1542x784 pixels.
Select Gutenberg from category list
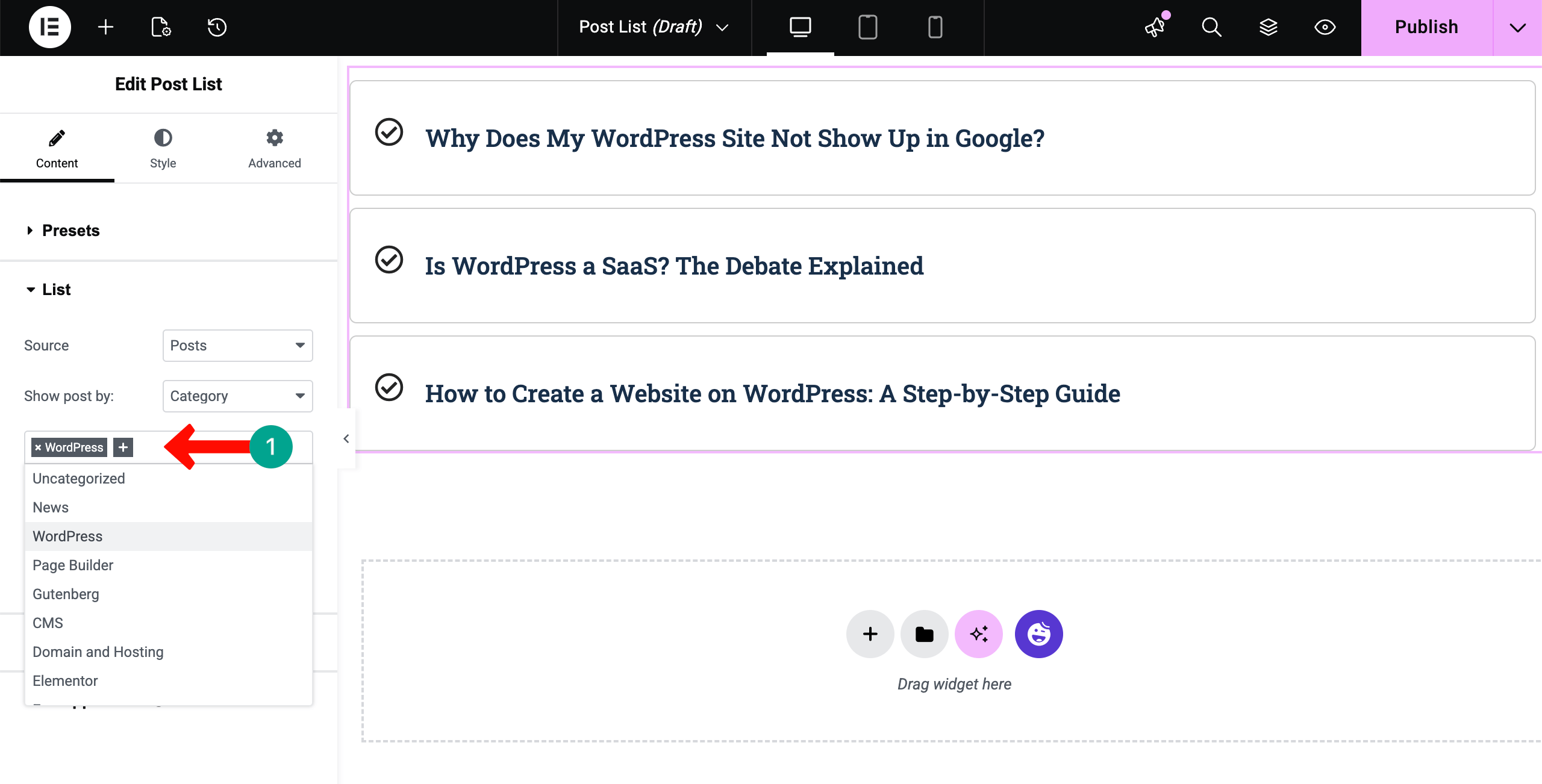pos(66,594)
